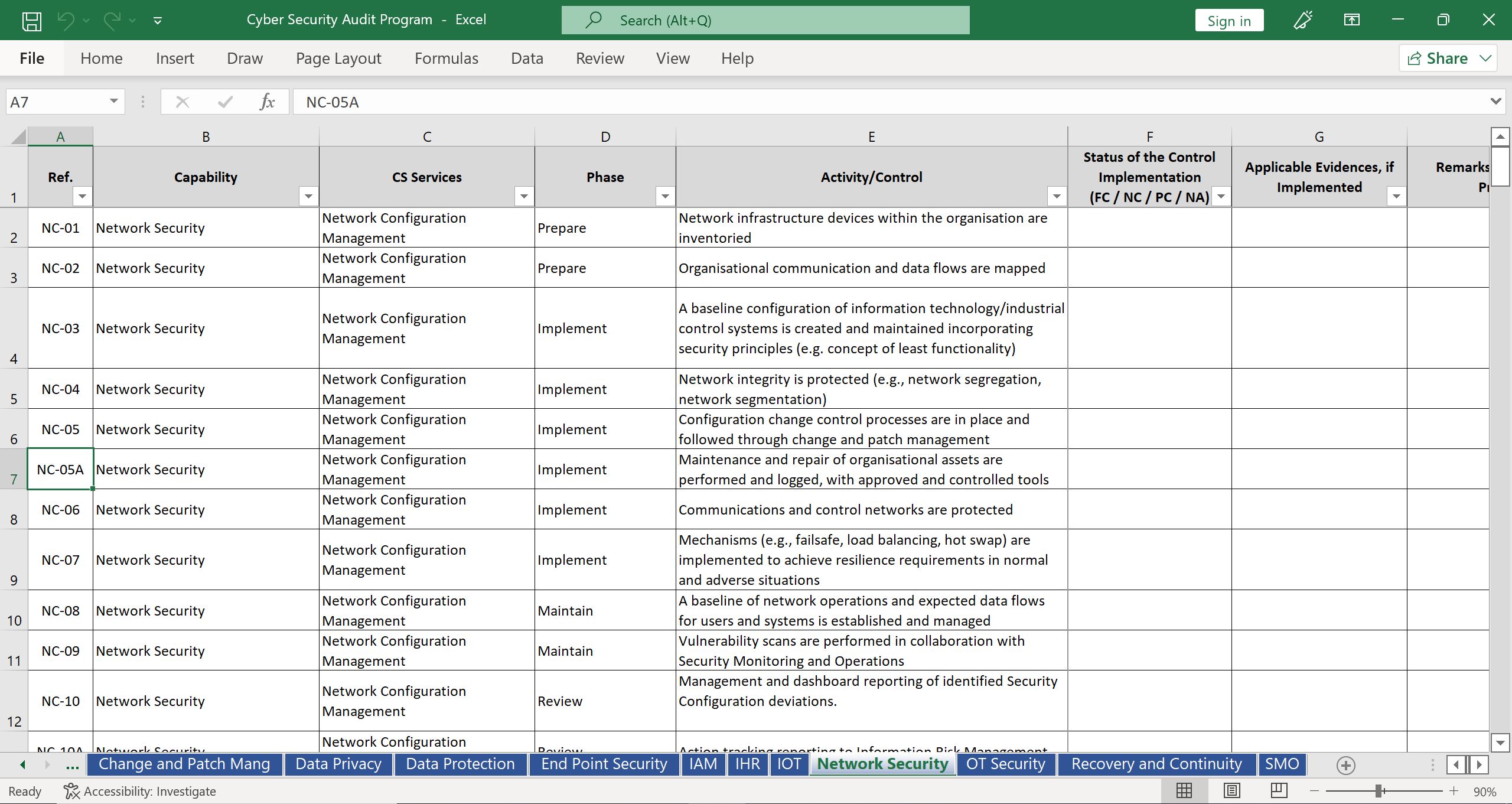The height and width of the screenshot is (804, 1512).
Task: Click the Save icon in title bar
Action: [x=31, y=21]
